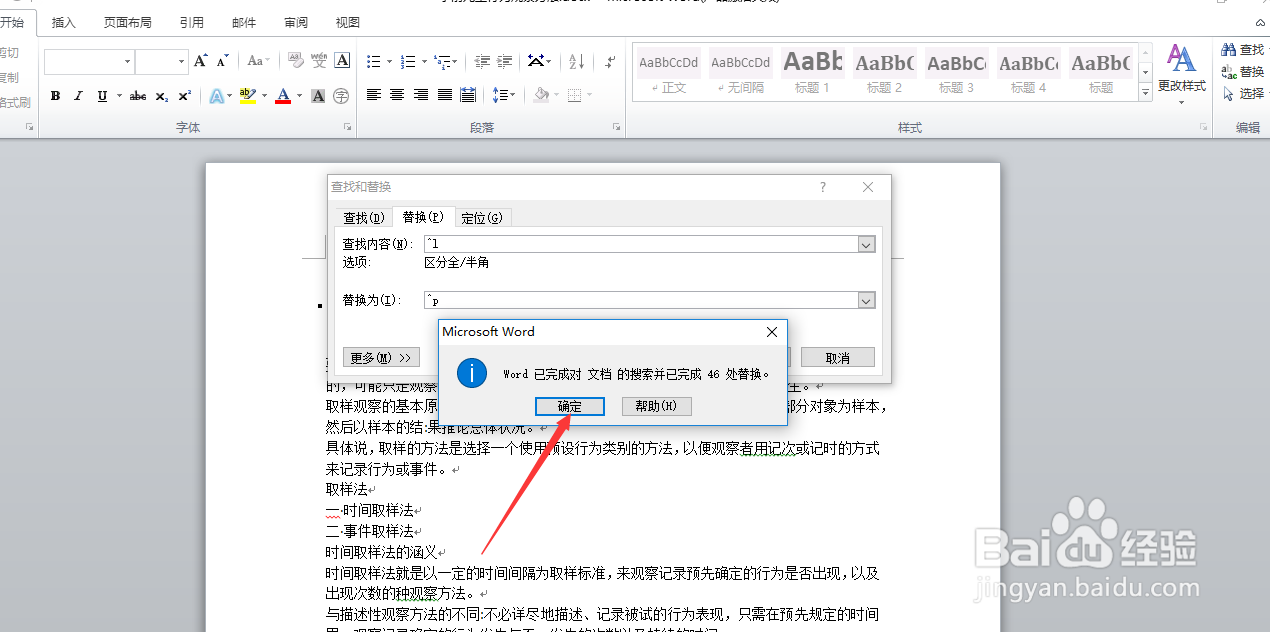The height and width of the screenshot is (632, 1270).
Task: Apply character shading icon
Action: coord(318,96)
